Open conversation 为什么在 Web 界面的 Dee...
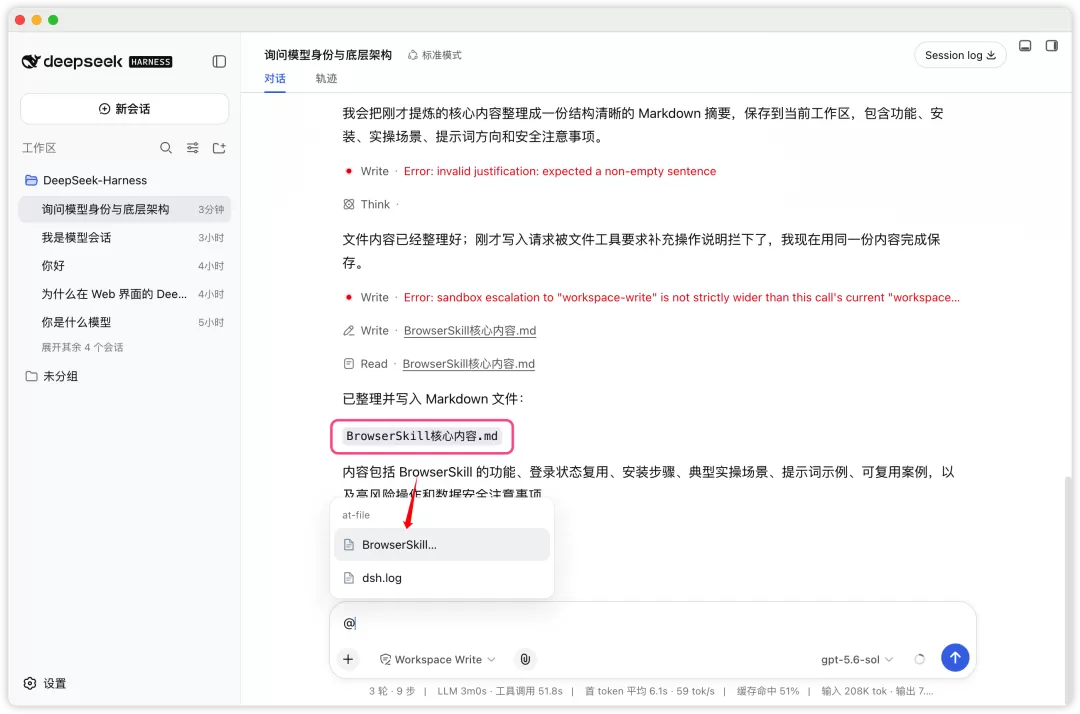Screen dimensions: 1080x714 point(125,294)
